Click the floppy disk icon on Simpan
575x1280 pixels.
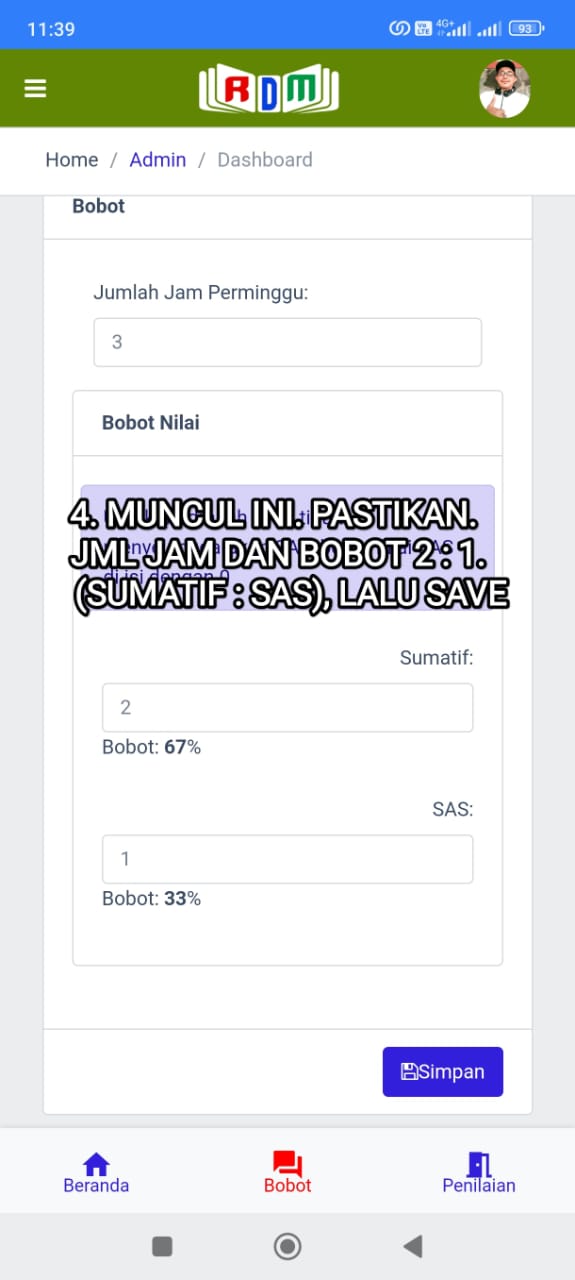coord(409,1072)
